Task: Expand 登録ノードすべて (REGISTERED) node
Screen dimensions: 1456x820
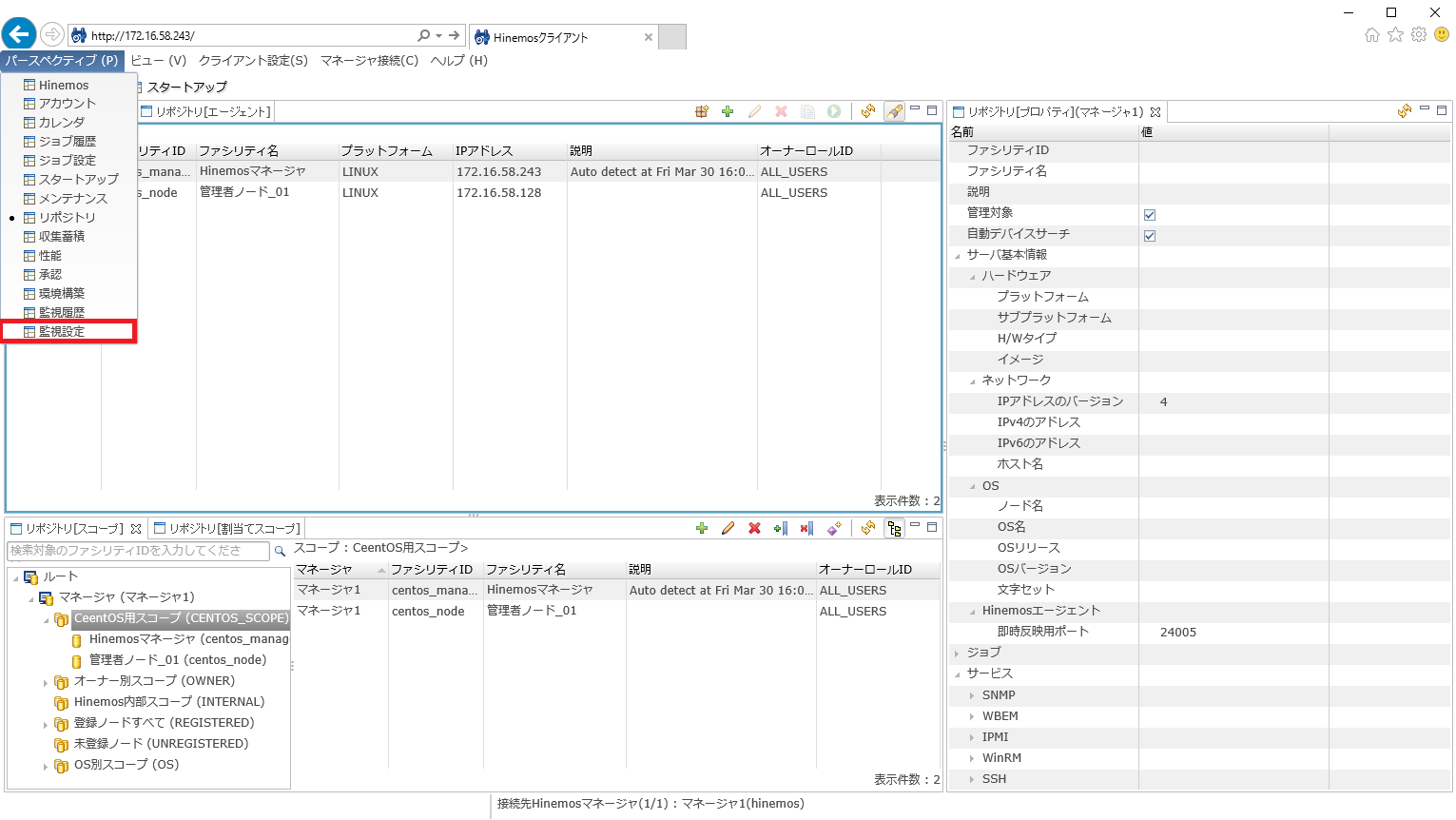Action: point(46,724)
